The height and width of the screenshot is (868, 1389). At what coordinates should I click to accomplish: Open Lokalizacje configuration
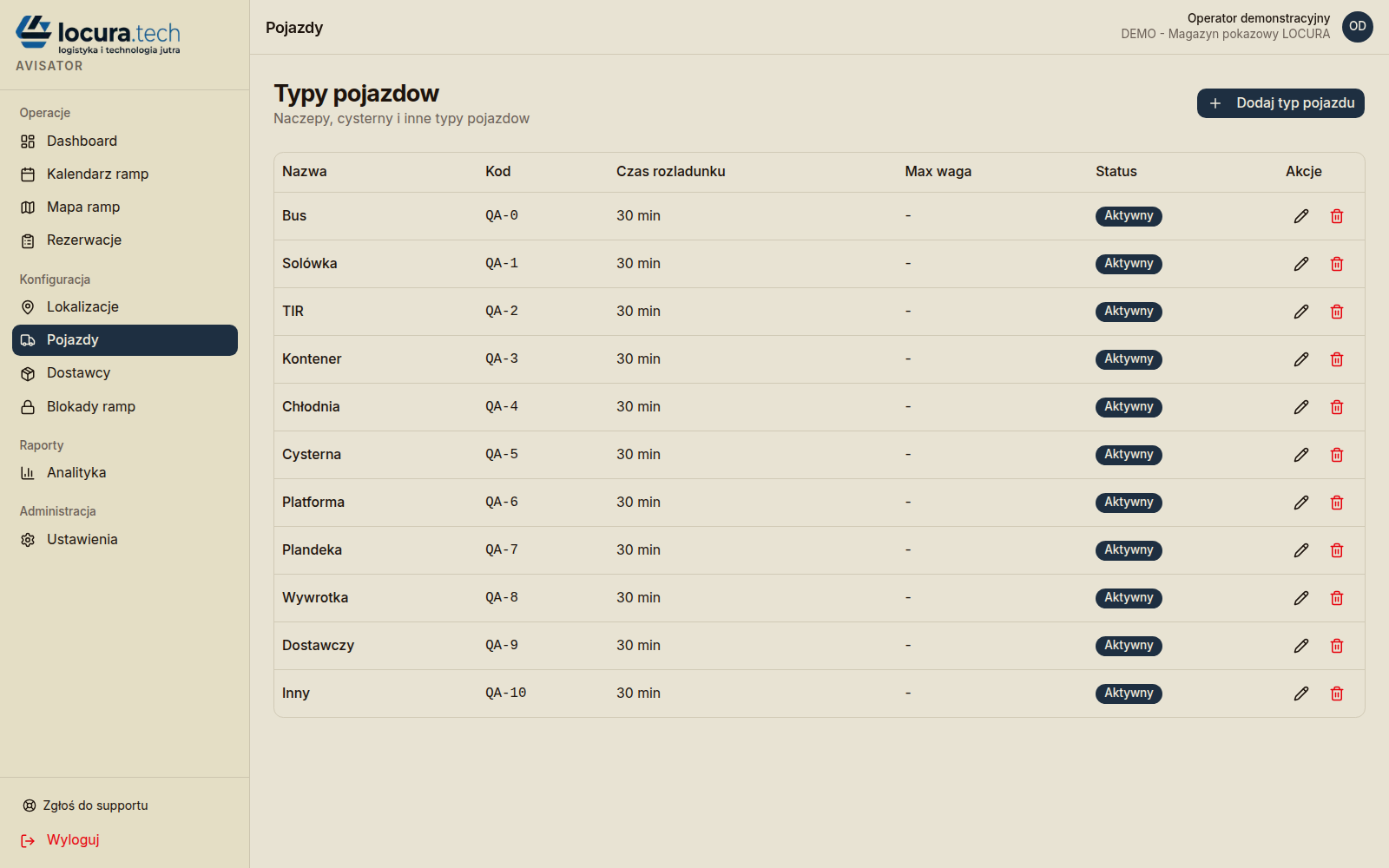tap(125, 307)
